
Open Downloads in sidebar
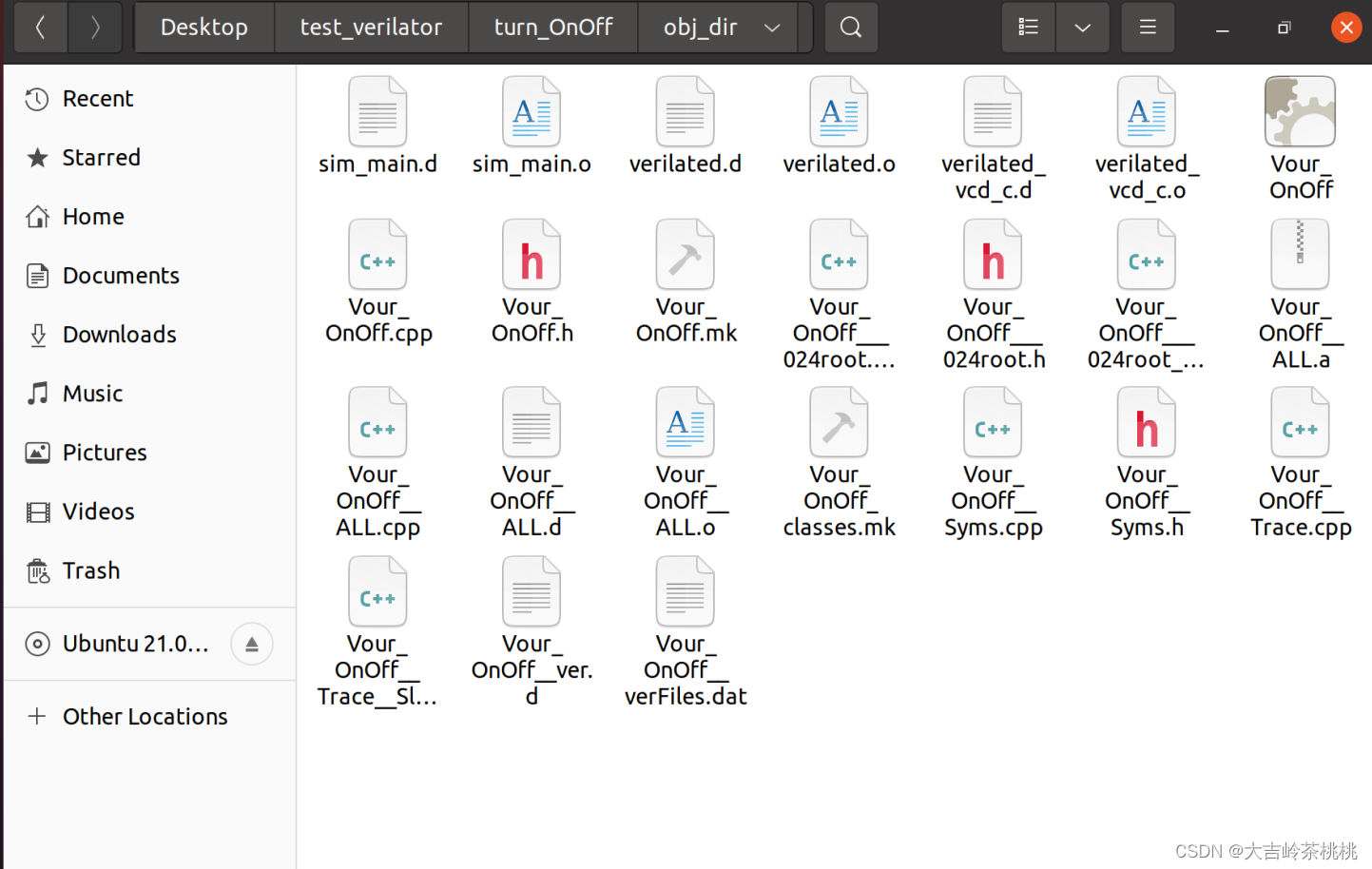pos(150,335)
